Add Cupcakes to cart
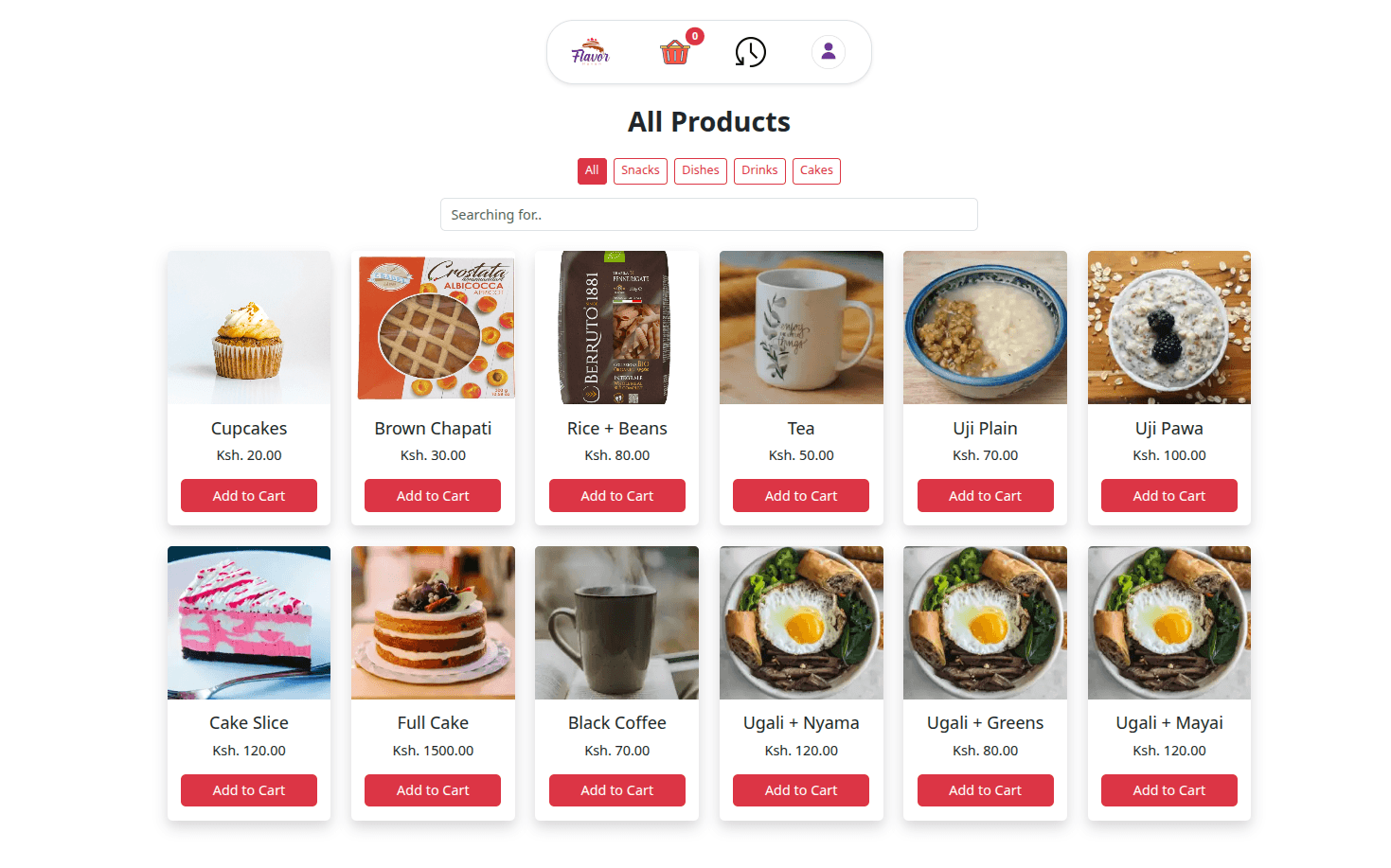Viewport: 1391px width, 868px height. click(x=248, y=495)
